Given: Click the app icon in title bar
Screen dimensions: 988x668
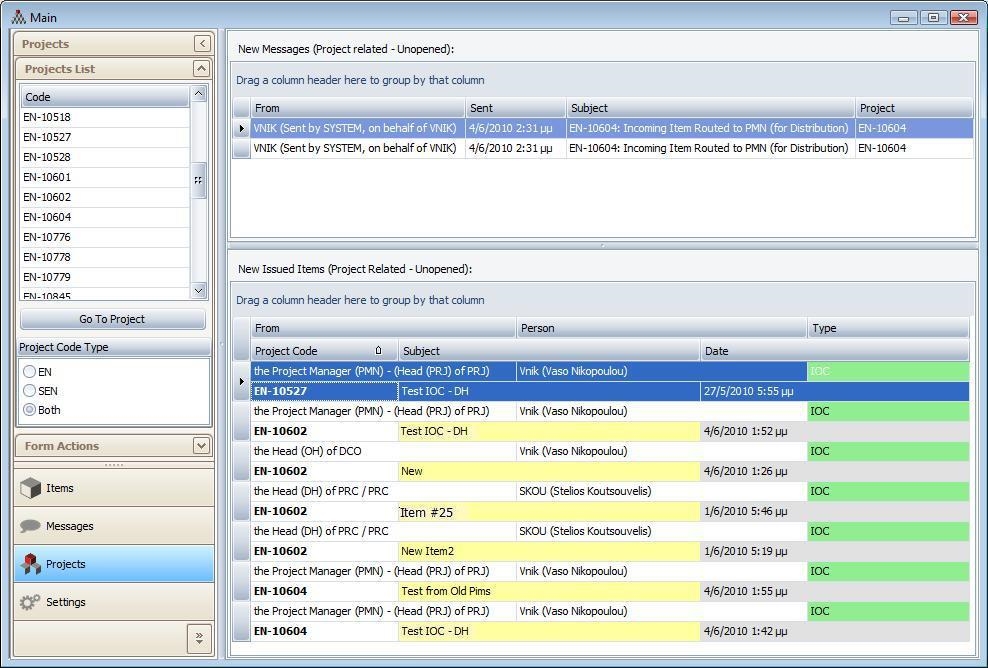Looking at the screenshot, I should click(x=18, y=17).
